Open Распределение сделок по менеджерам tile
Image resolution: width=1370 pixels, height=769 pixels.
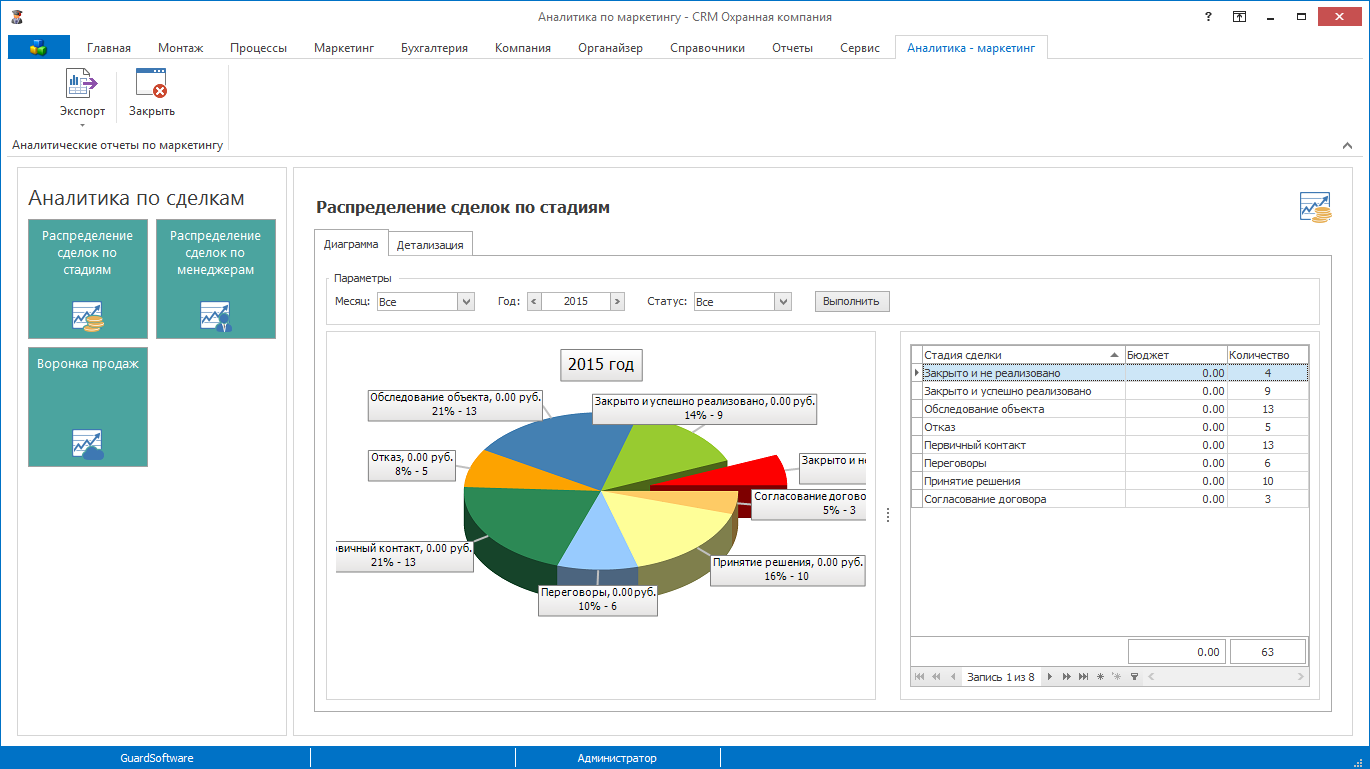(216, 279)
